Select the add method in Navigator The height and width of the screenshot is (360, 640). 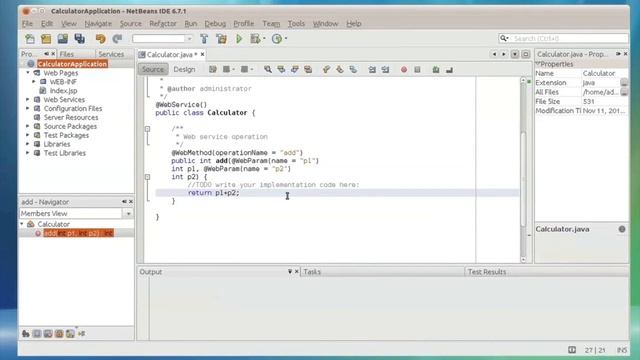(x=78, y=233)
